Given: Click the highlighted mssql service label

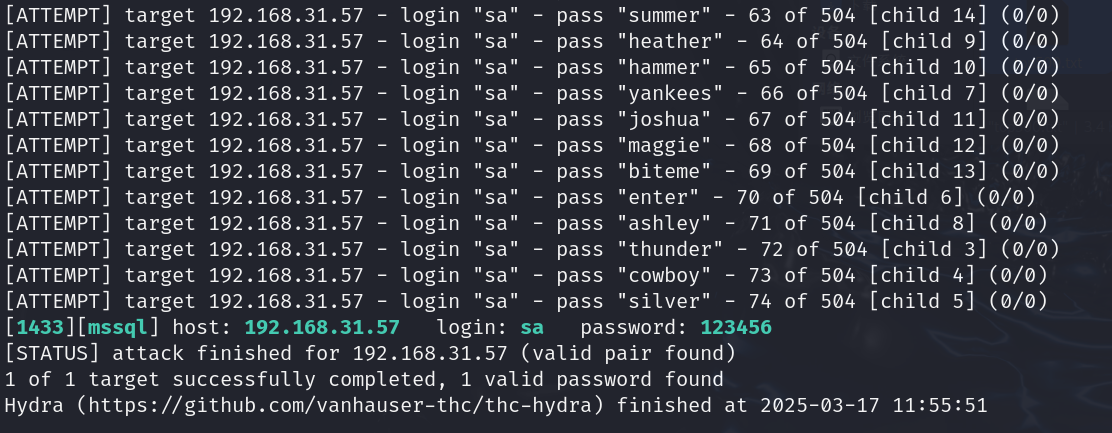Looking at the screenshot, I should pyautogui.click(x=118, y=327).
